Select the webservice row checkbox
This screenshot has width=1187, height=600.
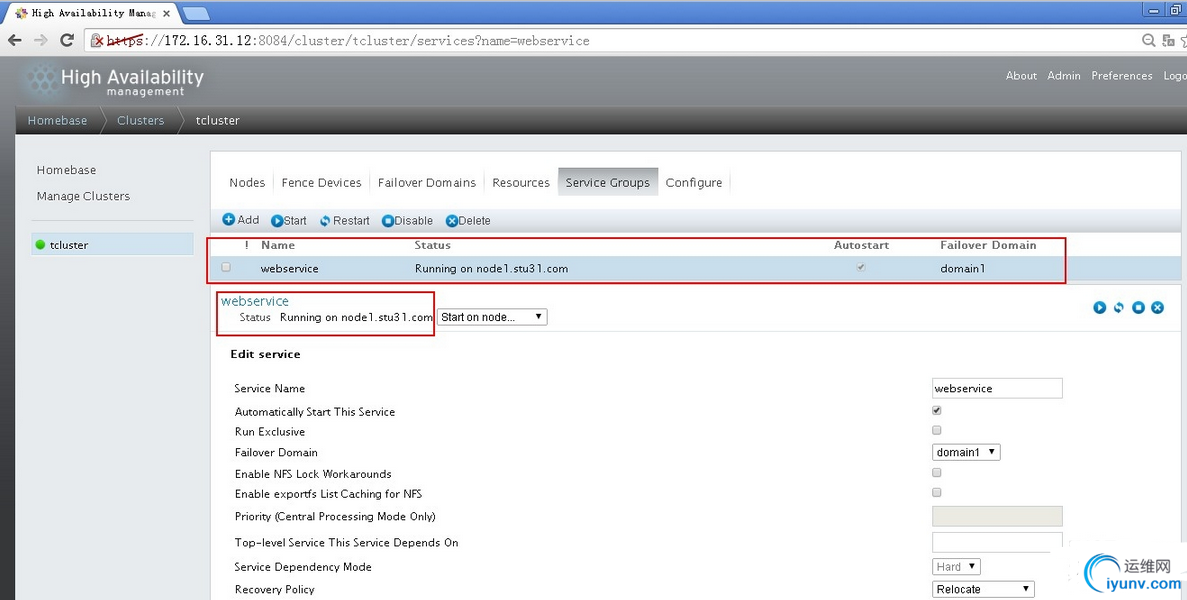coord(226,267)
